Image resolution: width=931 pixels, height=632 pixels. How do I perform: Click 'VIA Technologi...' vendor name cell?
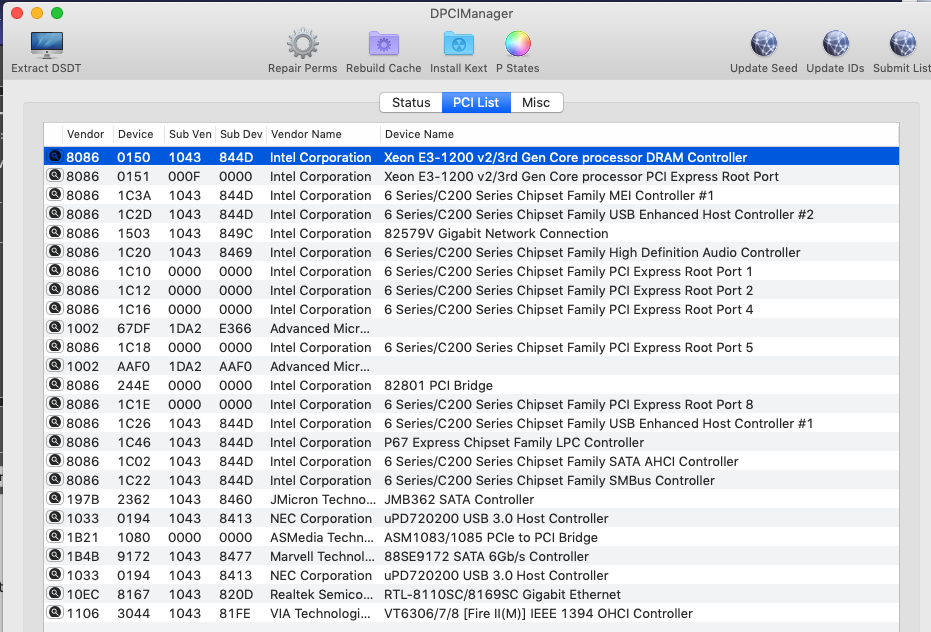point(322,614)
